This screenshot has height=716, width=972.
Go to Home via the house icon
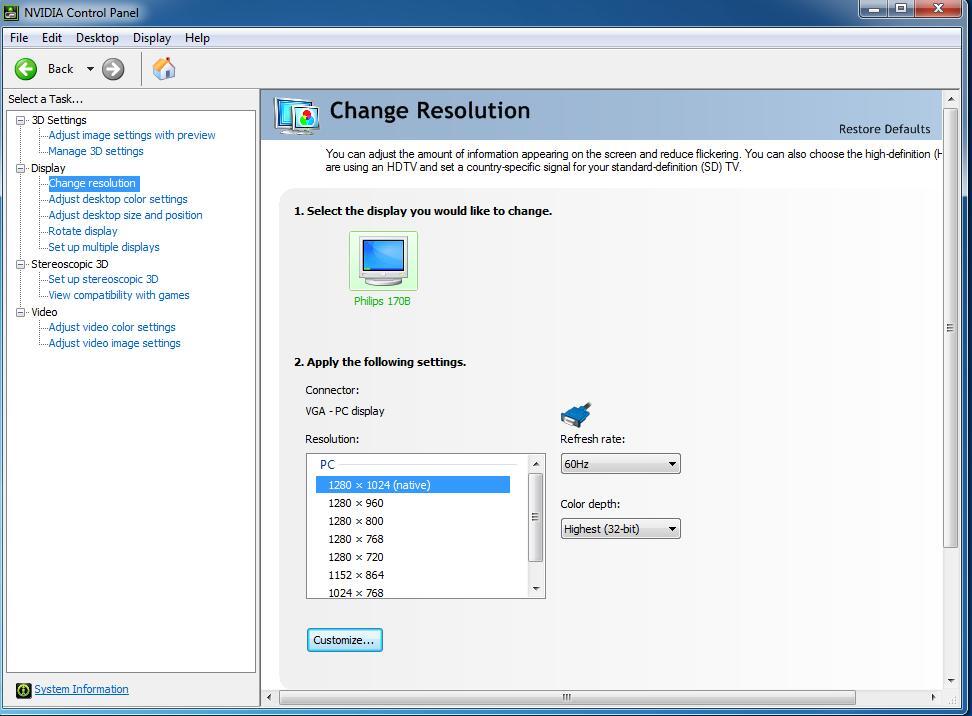(x=164, y=68)
